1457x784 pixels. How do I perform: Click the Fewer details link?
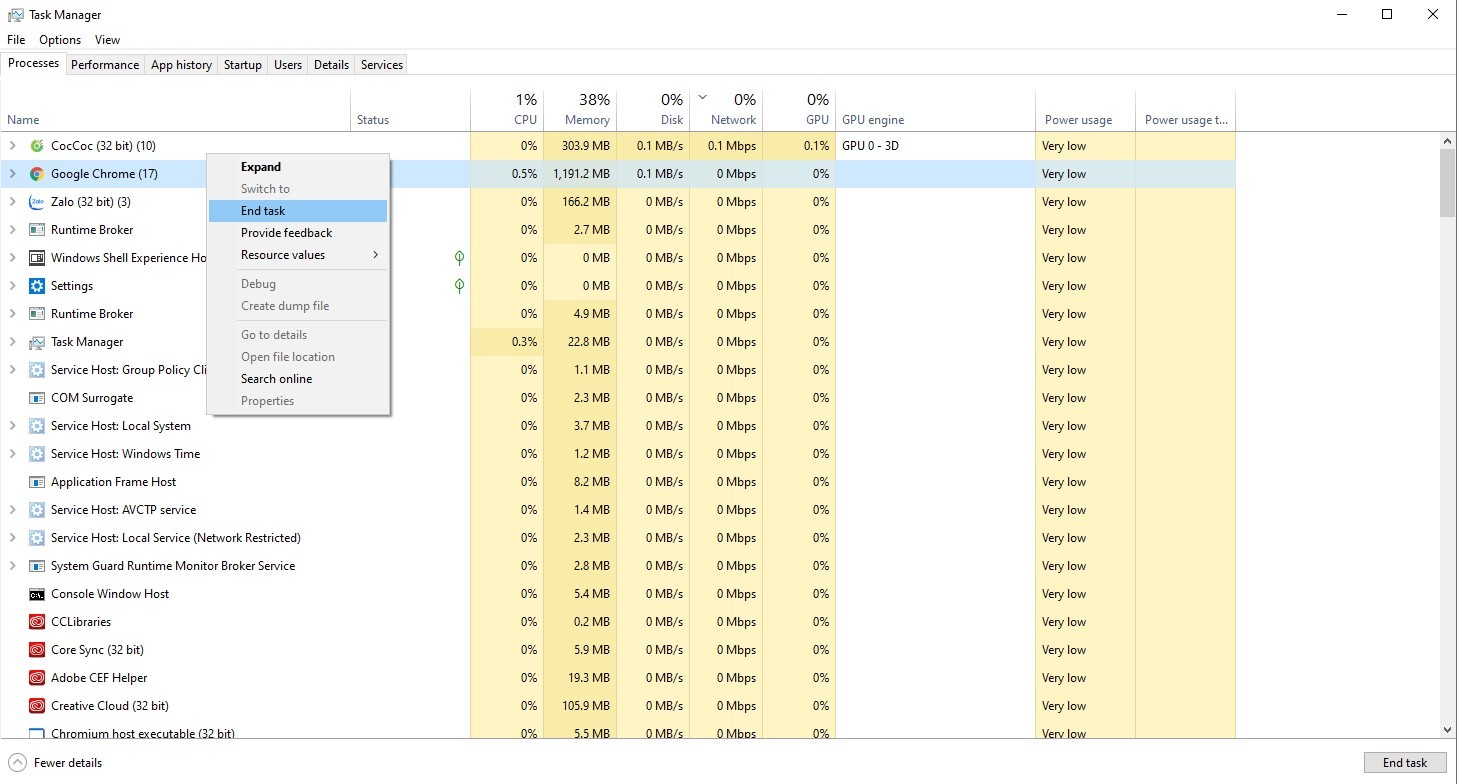pyautogui.click(x=68, y=763)
